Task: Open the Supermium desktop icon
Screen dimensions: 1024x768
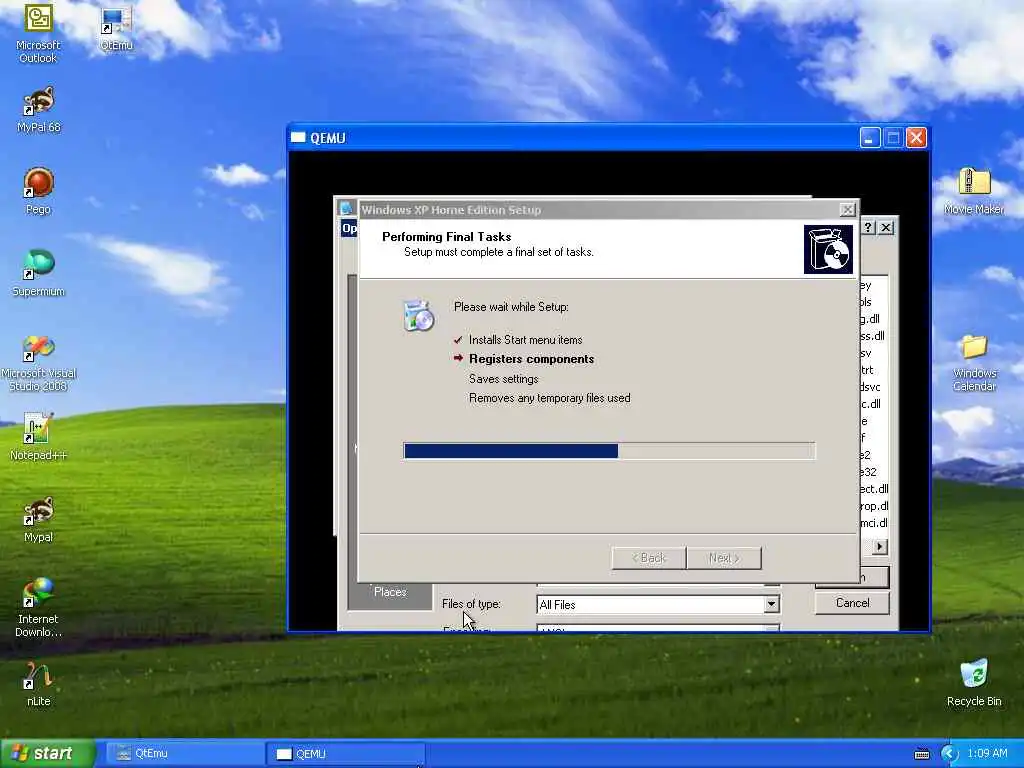Action: click(39, 273)
